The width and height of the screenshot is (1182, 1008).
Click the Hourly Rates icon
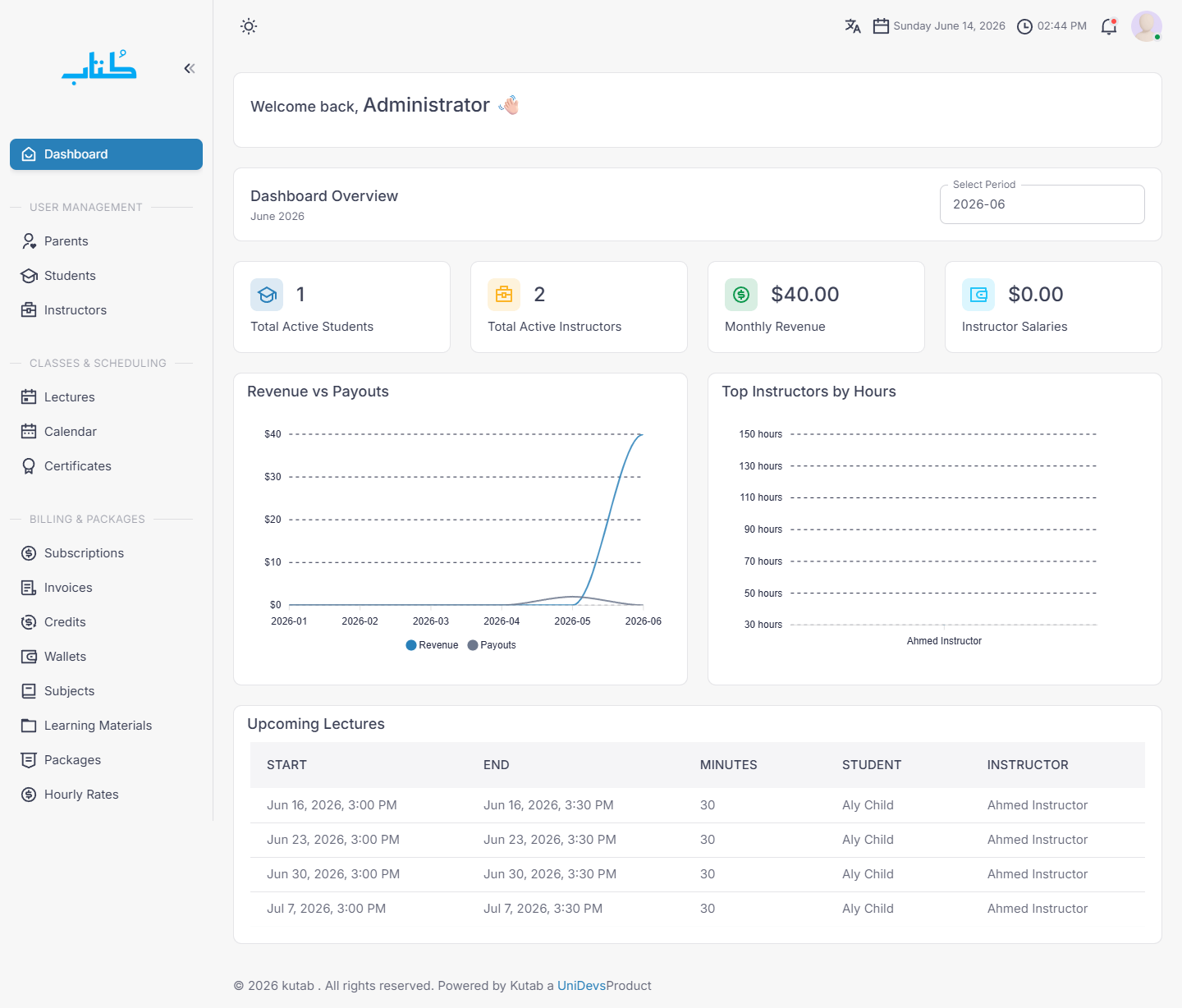click(29, 795)
